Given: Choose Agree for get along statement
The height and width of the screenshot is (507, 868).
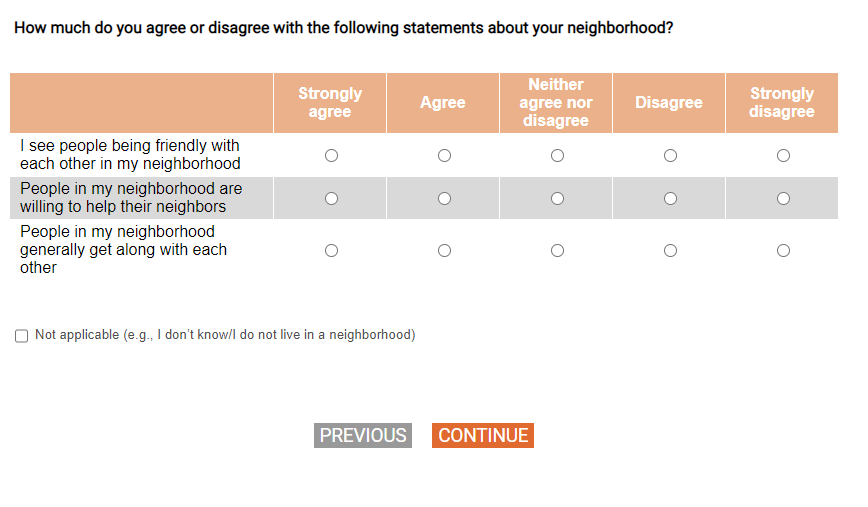Looking at the screenshot, I should click(x=444, y=250).
